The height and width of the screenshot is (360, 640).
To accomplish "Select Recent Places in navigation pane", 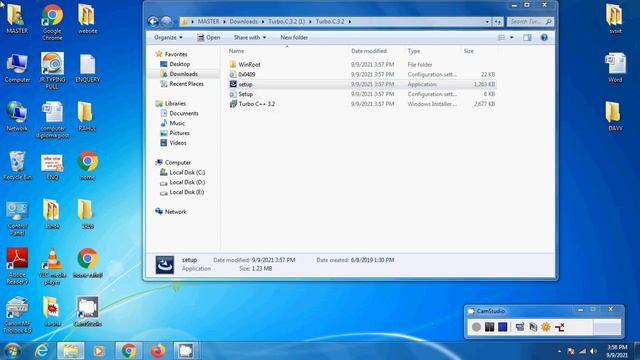I will 187,84.
